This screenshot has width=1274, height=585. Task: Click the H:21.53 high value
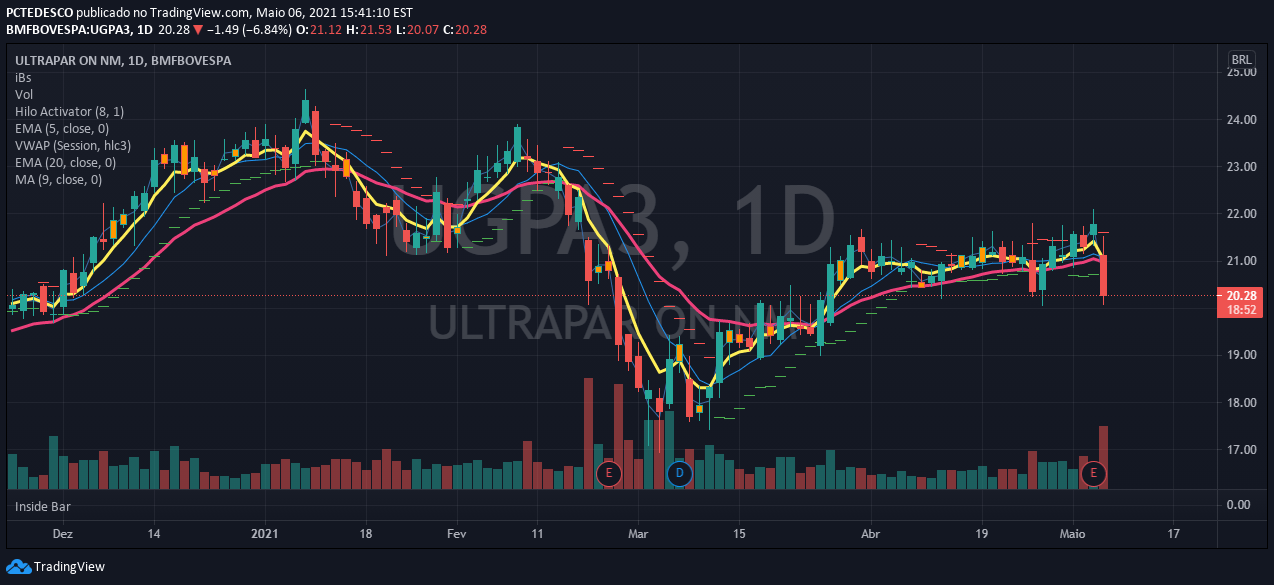tap(368, 30)
